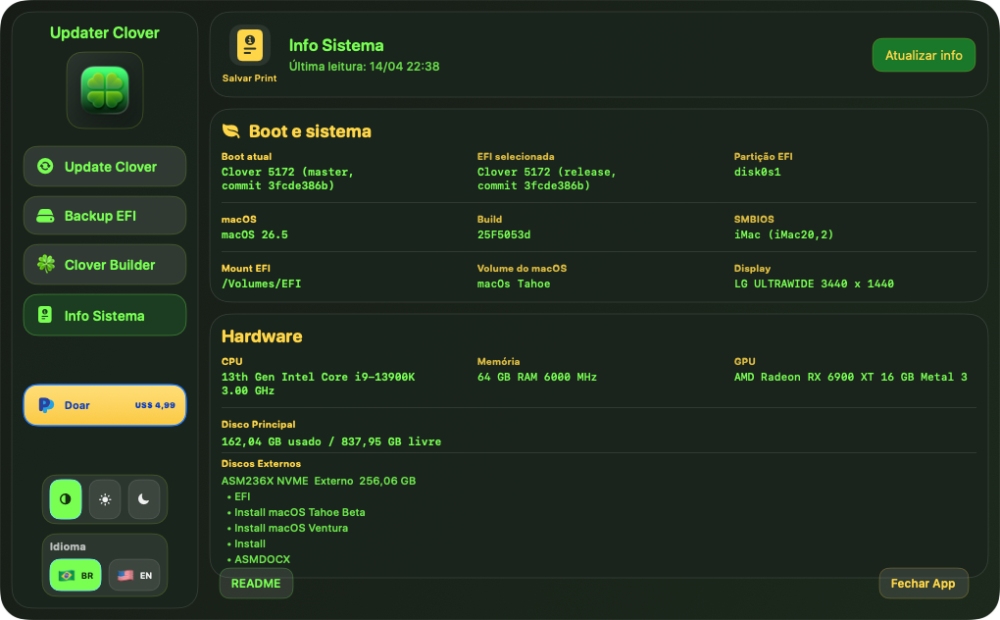Click Atualizar info button

click(923, 55)
